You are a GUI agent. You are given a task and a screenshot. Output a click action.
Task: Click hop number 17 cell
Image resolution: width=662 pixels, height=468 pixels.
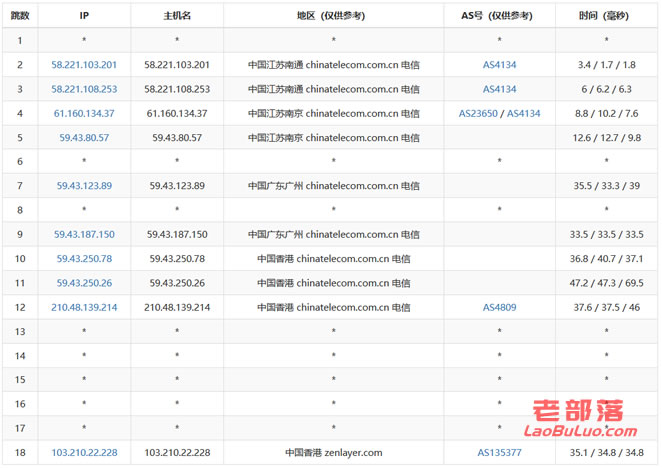[x=20, y=428]
